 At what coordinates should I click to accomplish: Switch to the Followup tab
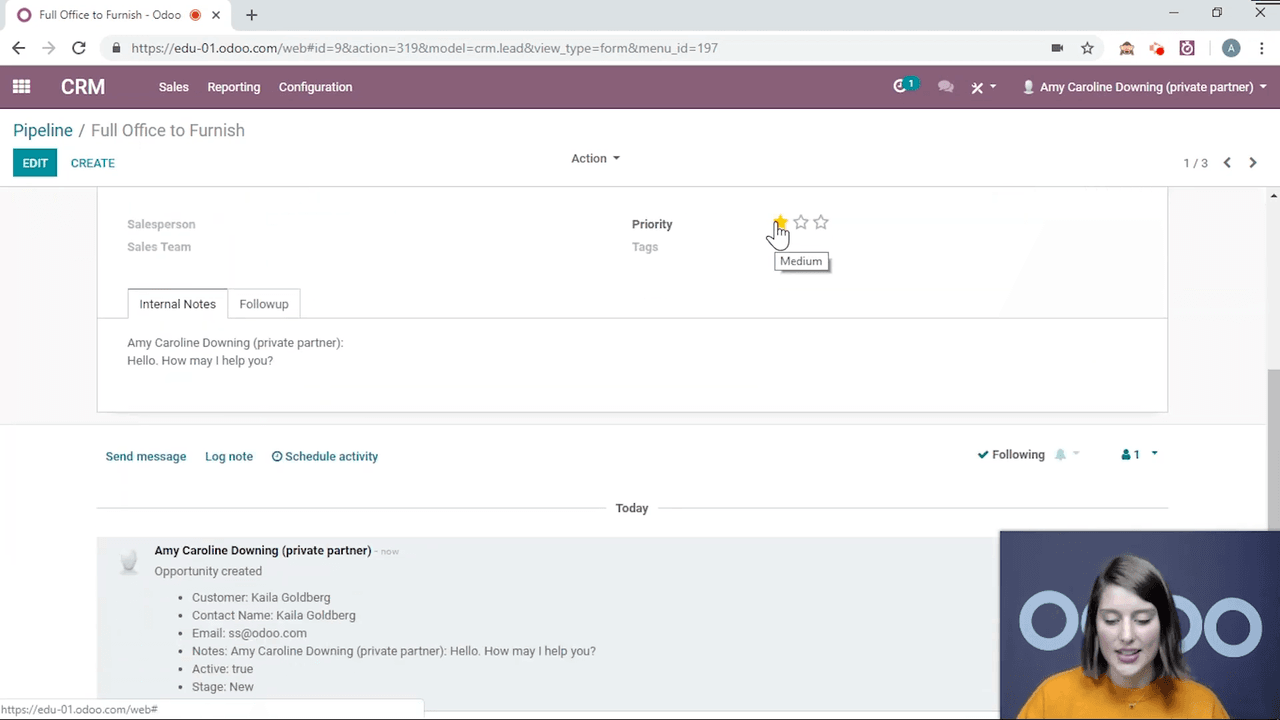click(x=263, y=304)
